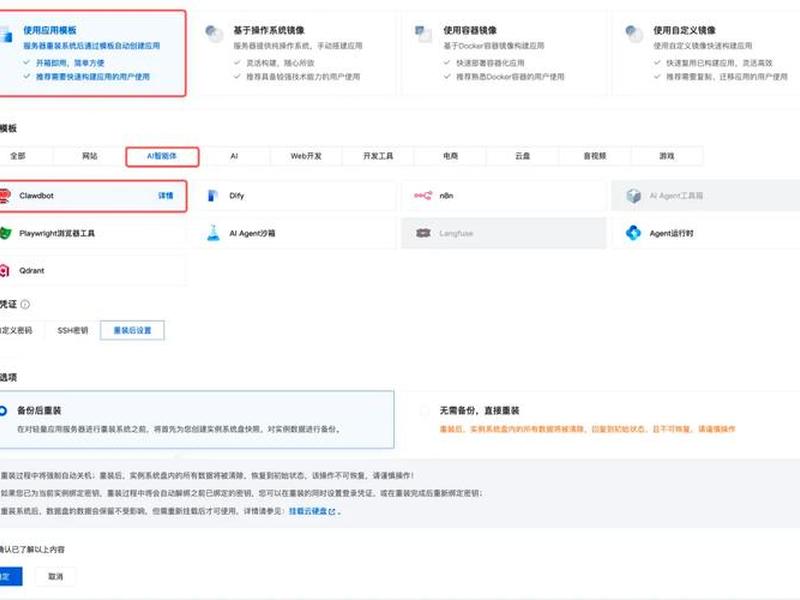Click the greyed-out Langfuse label
800x600 pixels.
pos(456,234)
